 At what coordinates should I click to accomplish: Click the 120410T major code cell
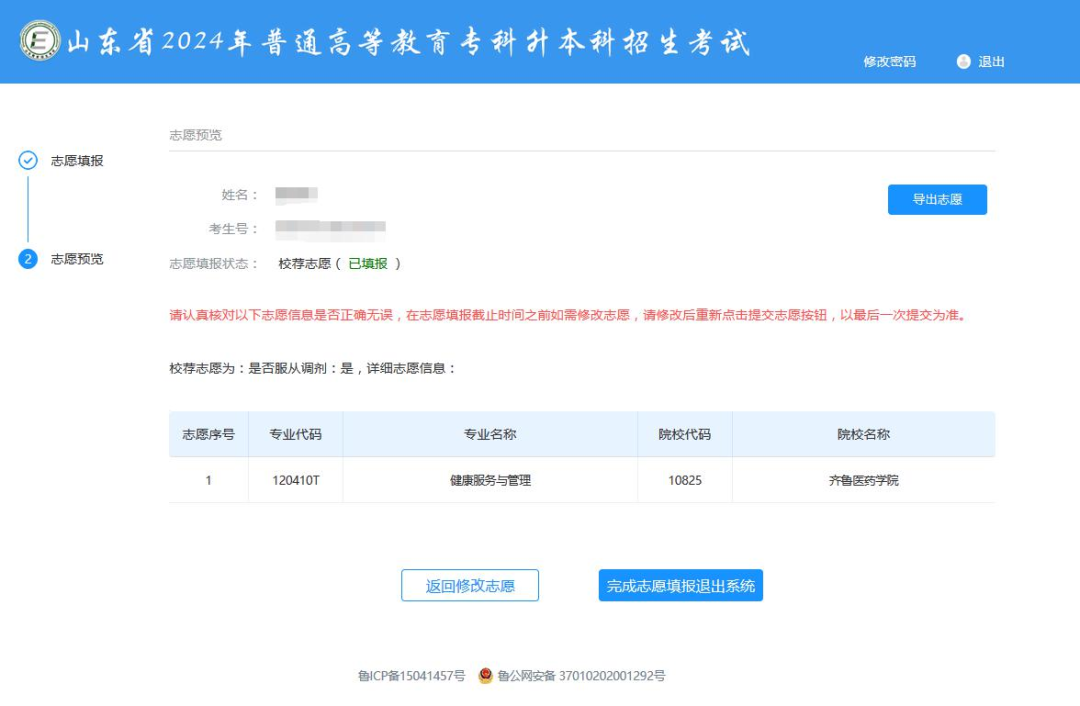(296, 480)
